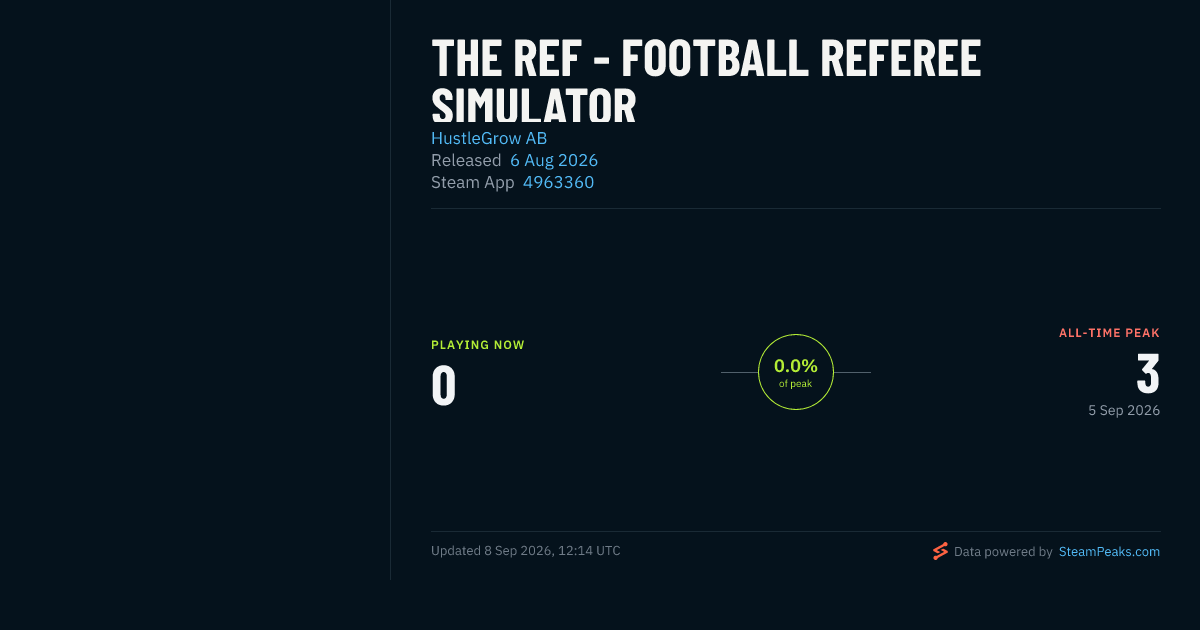Open the HustleGrow AB developer link
Image resolution: width=1200 pixels, height=630 pixels.
click(489, 138)
